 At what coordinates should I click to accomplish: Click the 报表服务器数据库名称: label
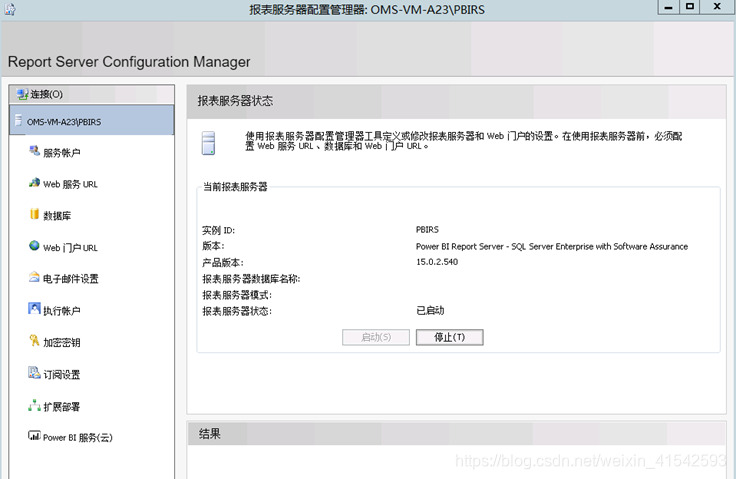[251, 279]
